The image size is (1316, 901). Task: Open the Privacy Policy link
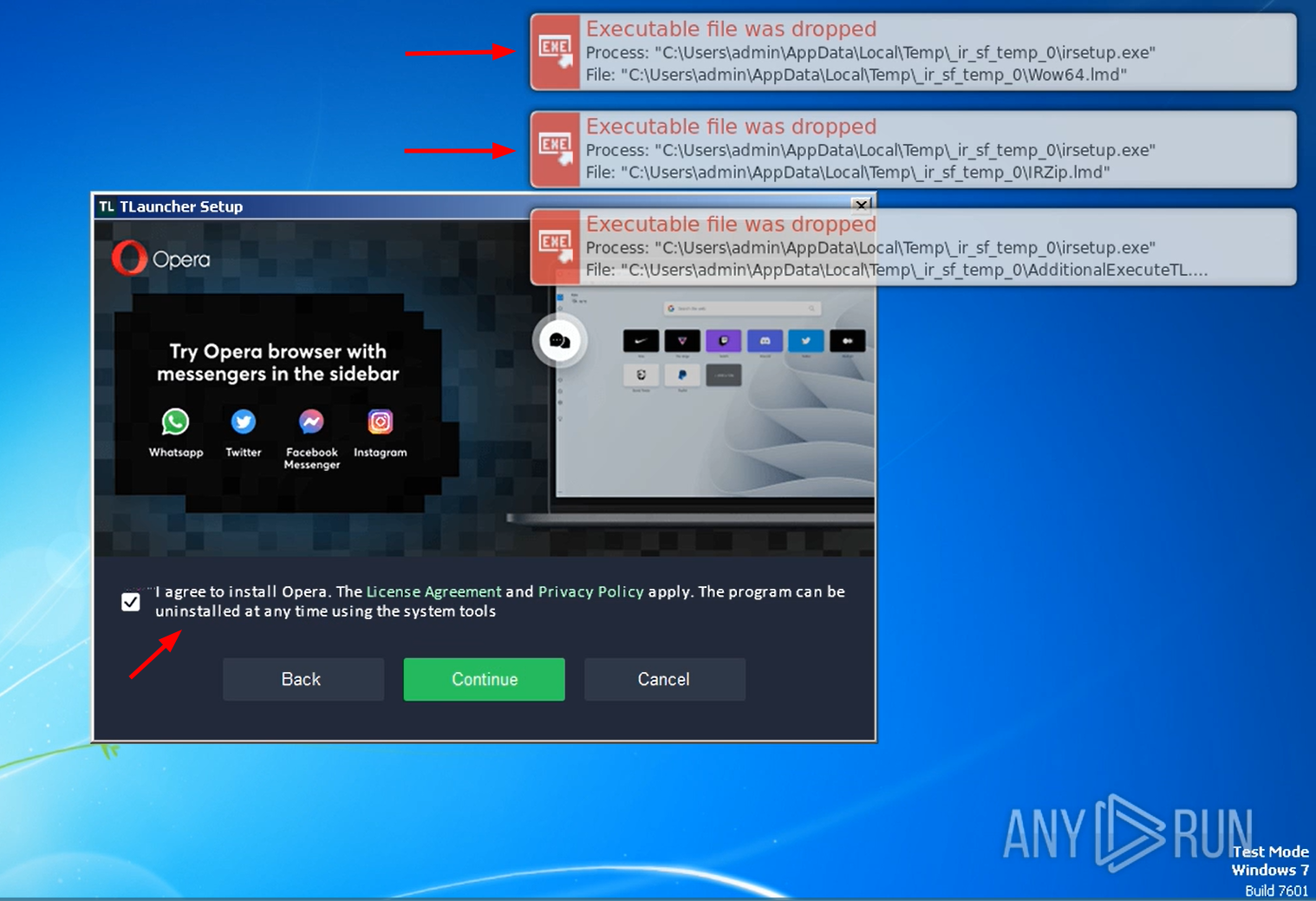pyautogui.click(x=591, y=591)
